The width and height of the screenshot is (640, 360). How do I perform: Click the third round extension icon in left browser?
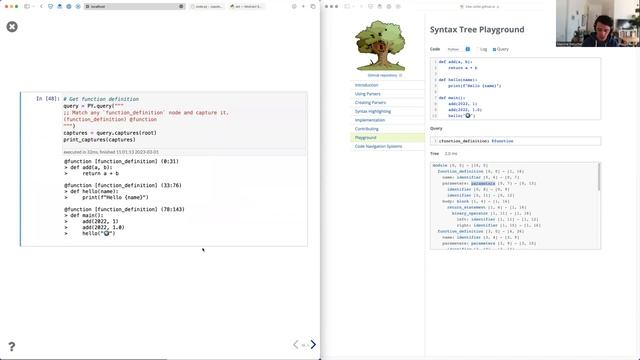click(x=69, y=7)
